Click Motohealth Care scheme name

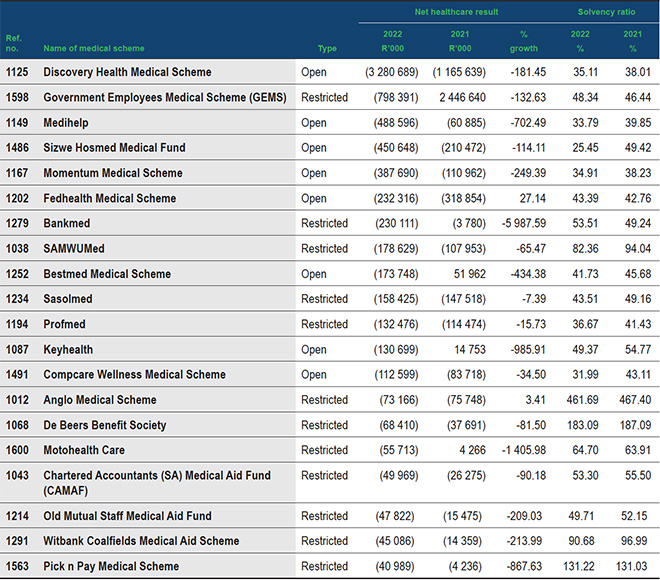click(84, 450)
